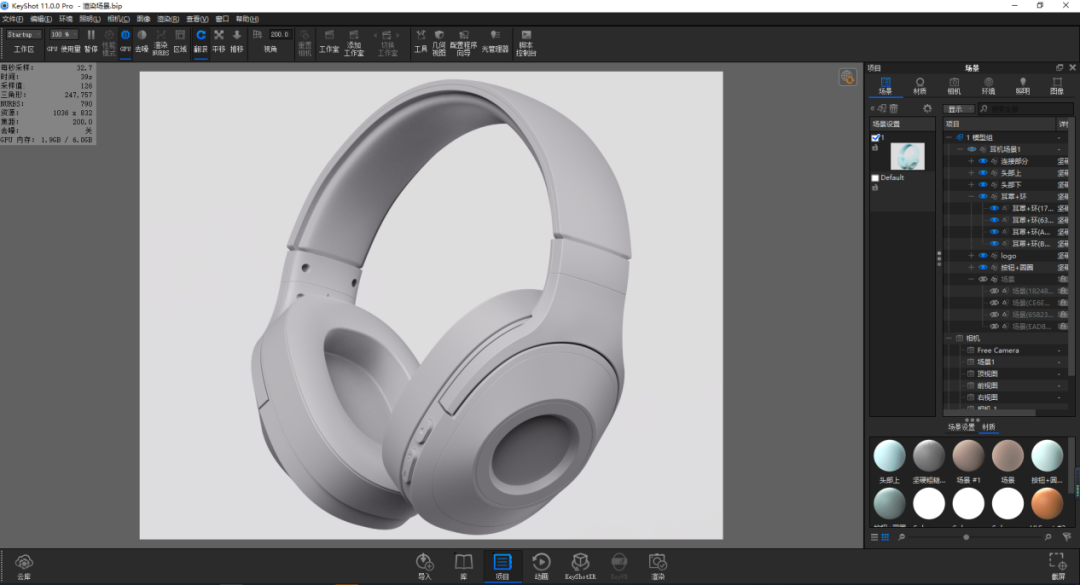Open the 动画 animation timeline
Screen dimensions: 1080x585
[541, 566]
